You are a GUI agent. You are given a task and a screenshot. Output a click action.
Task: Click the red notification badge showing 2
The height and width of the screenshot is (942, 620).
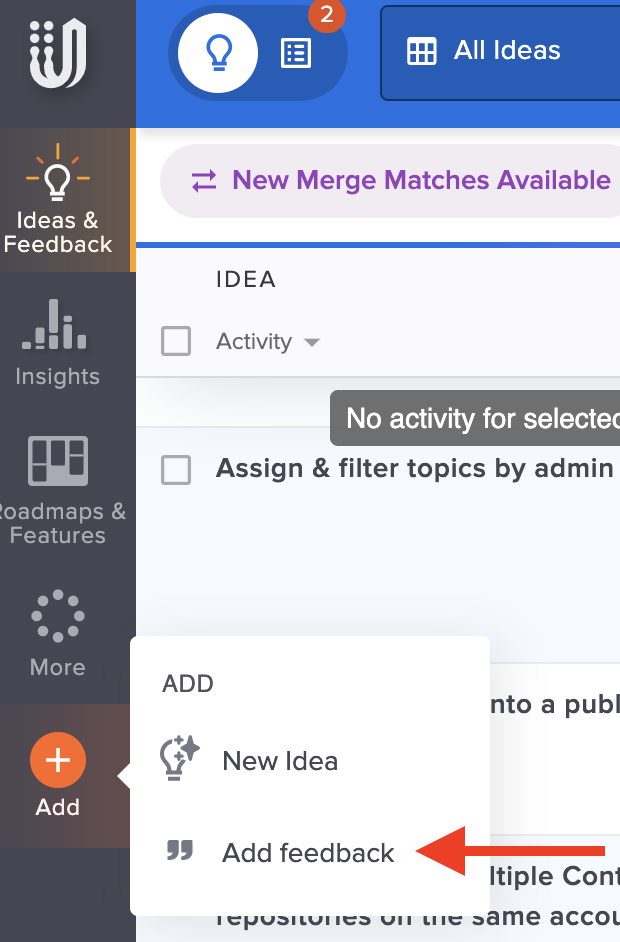(x=327, y=14)
